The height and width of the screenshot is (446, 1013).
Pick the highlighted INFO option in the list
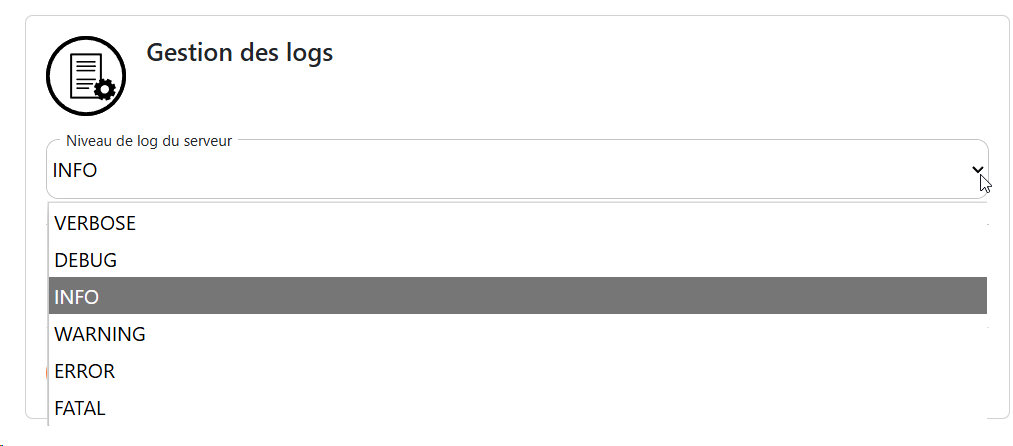click(x=77, y=297)
